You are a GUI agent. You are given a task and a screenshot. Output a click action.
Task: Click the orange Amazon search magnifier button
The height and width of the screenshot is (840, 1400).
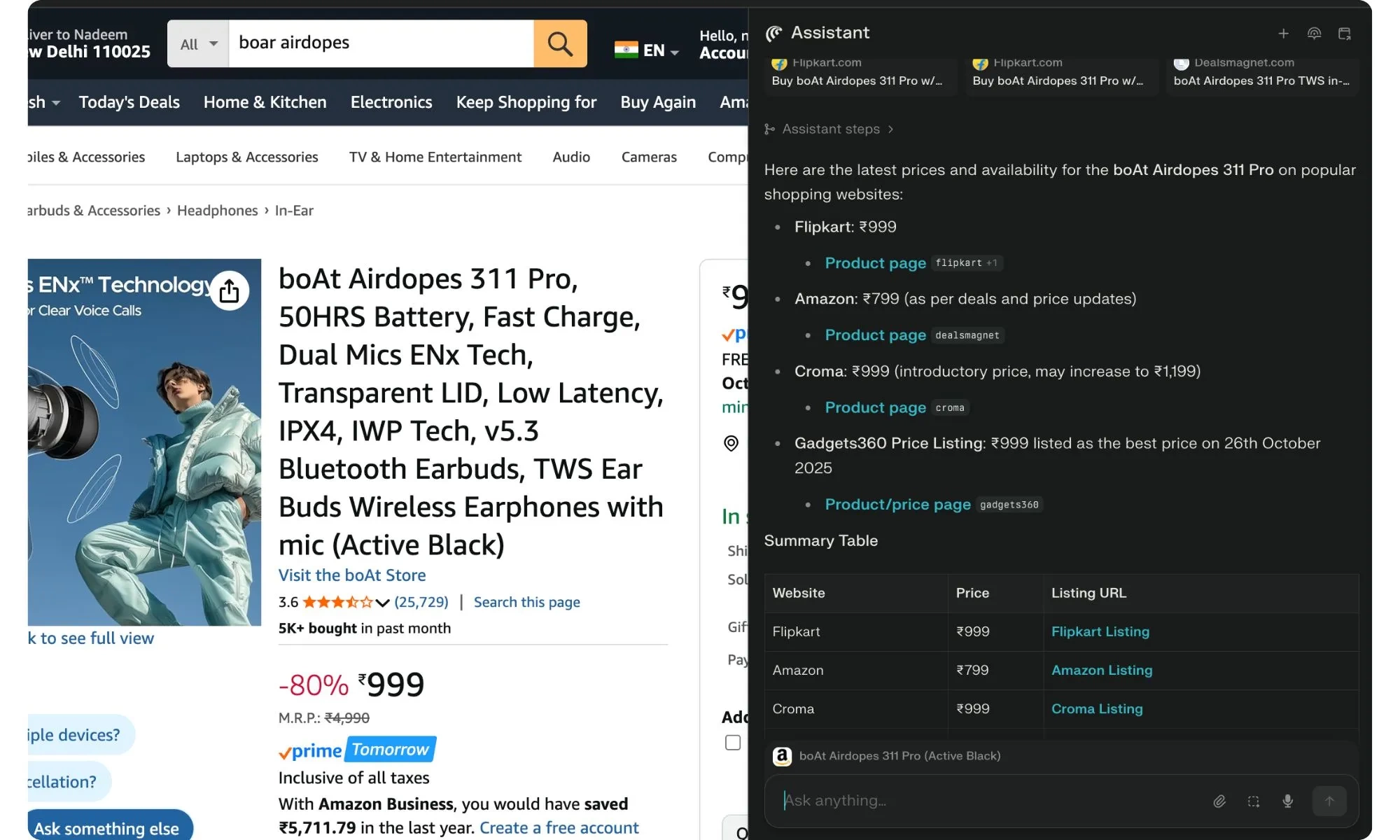tap(560, 43)
